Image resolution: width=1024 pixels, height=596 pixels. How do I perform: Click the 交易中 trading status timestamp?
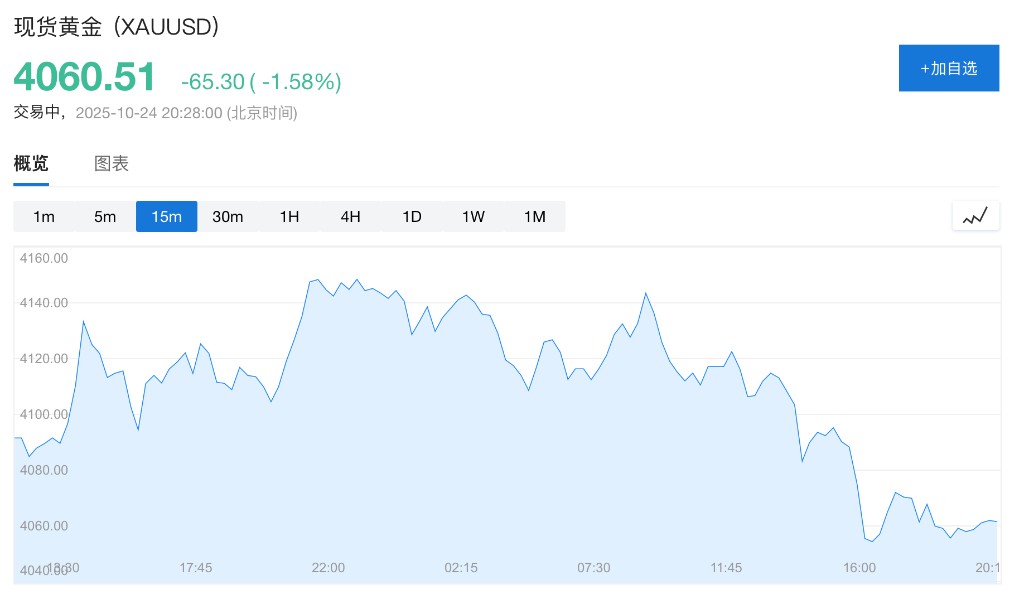(155, 112)
